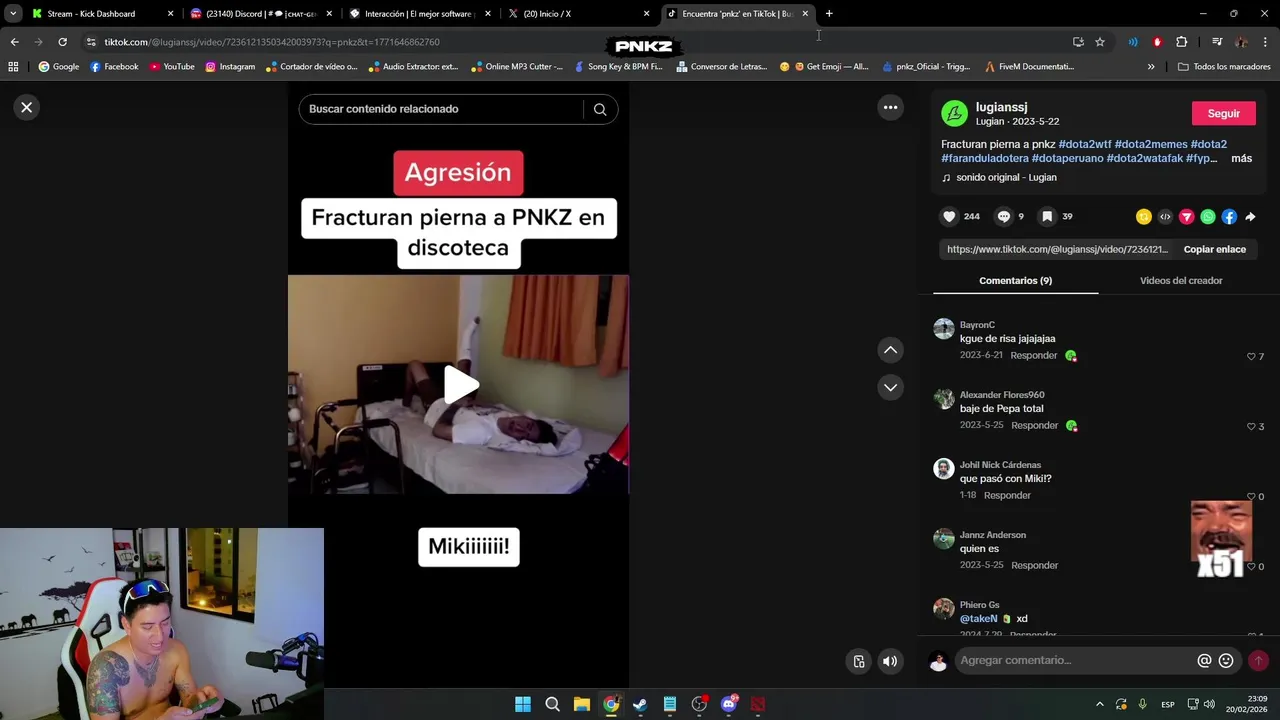Reply to BayronC's comment
This screenshot has height=720, width=1280.
click(1033, 356)
